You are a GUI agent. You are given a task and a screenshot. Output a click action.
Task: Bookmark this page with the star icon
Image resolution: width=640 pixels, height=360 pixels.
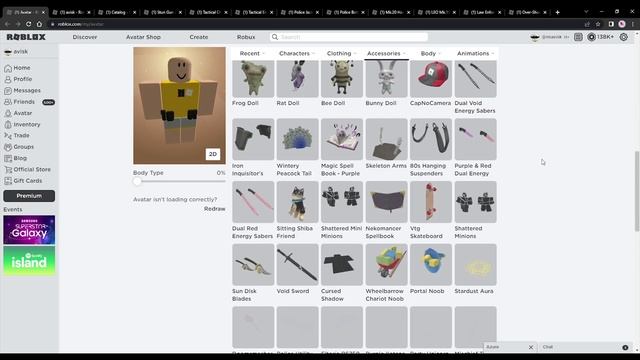tap(598, 24)
